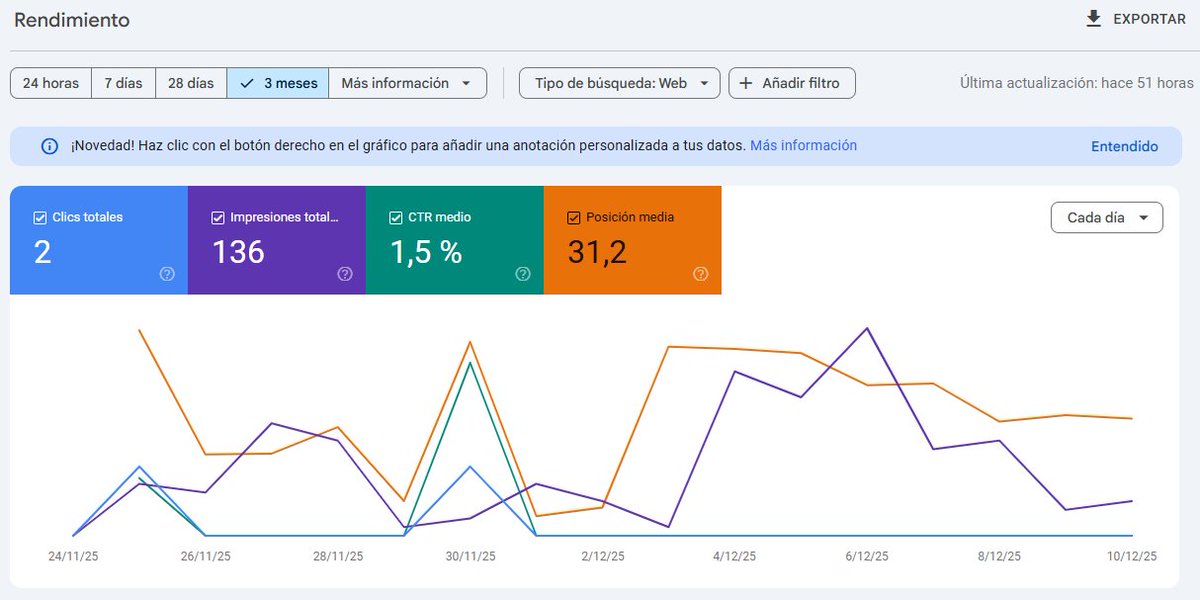Click the info icon in the notification banner
1200x600 pixels.
click(49, 146)
